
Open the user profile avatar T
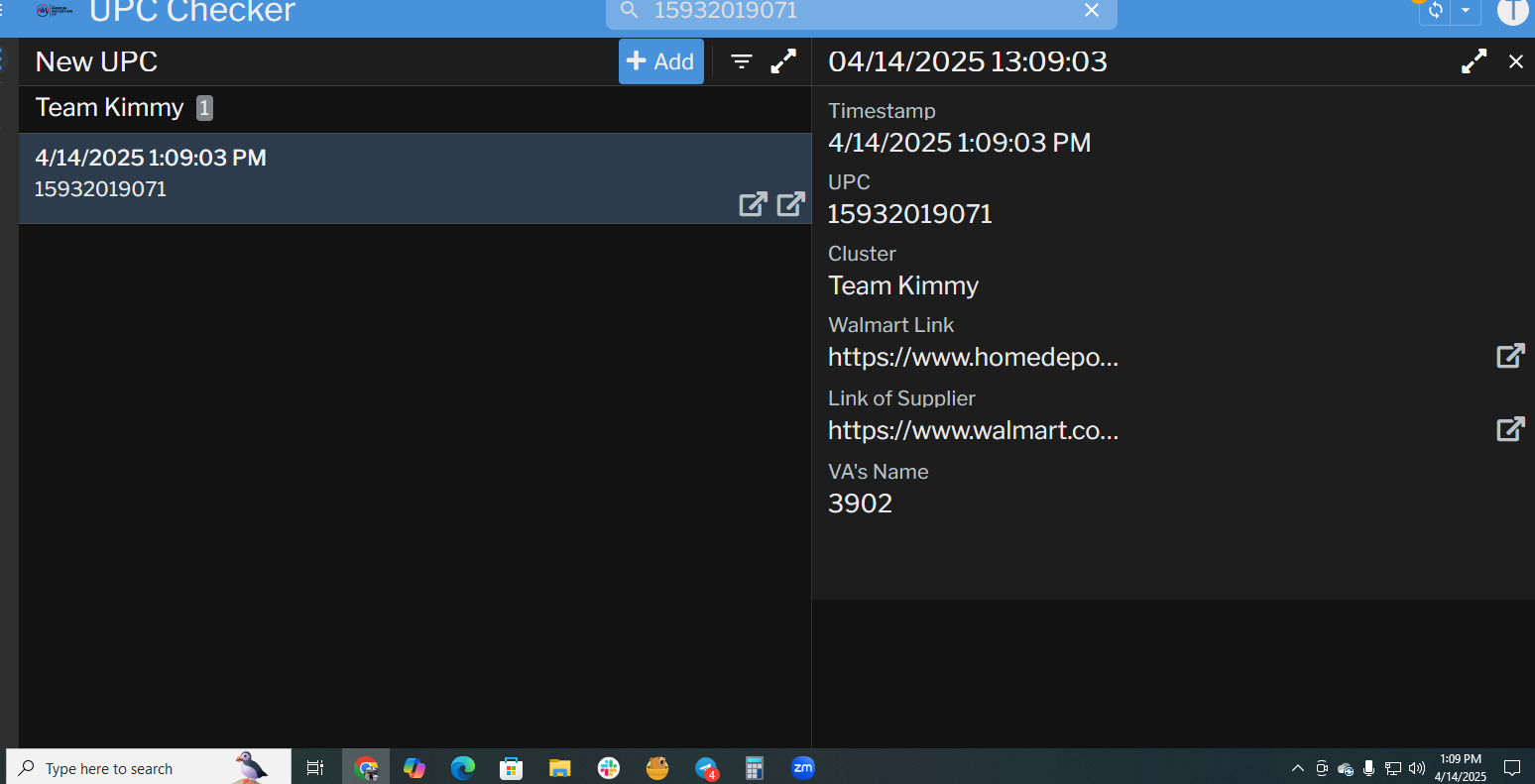1512,10
